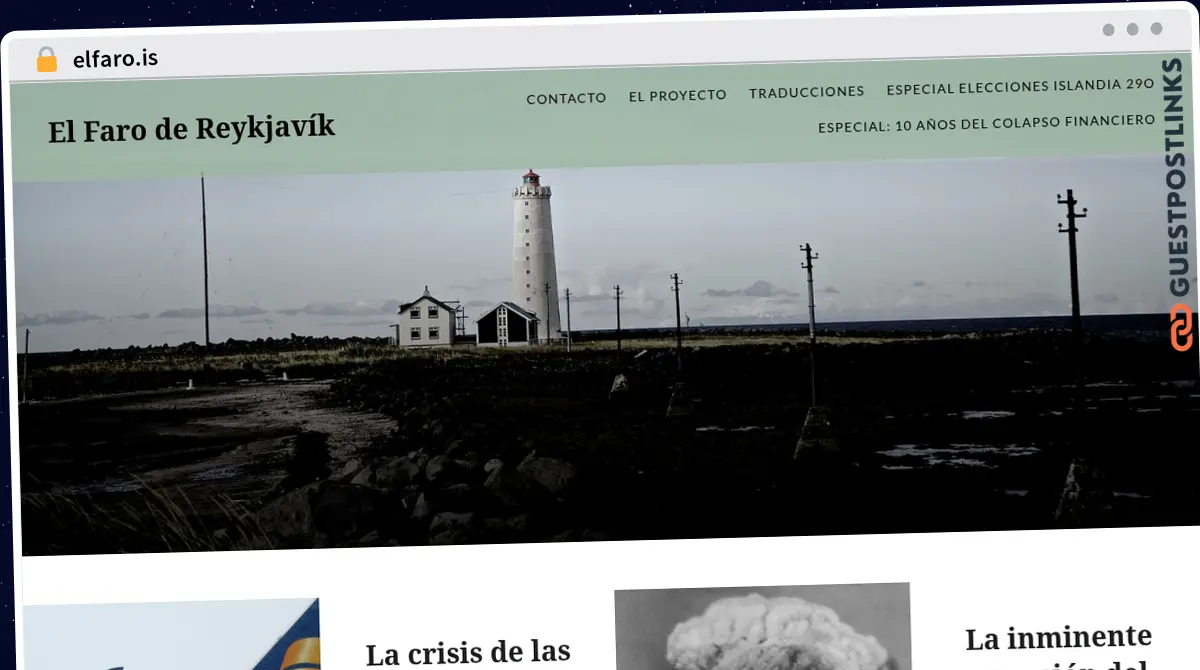Image resolution: width=1200 pixels, height=670 pixels.
Task: Open the article 'La crisis de las'
Action: coord(466,651)
